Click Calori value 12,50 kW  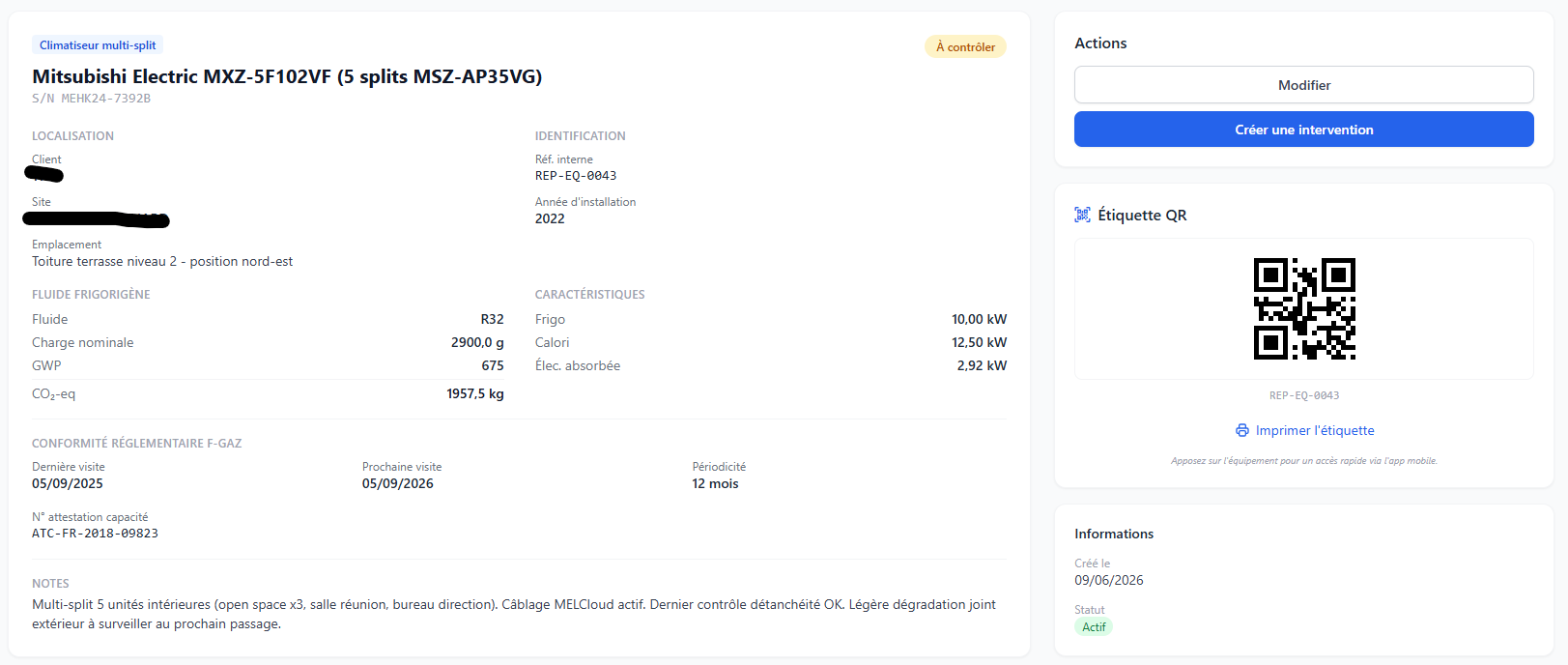pyautogui.click(x=979, y=342)
